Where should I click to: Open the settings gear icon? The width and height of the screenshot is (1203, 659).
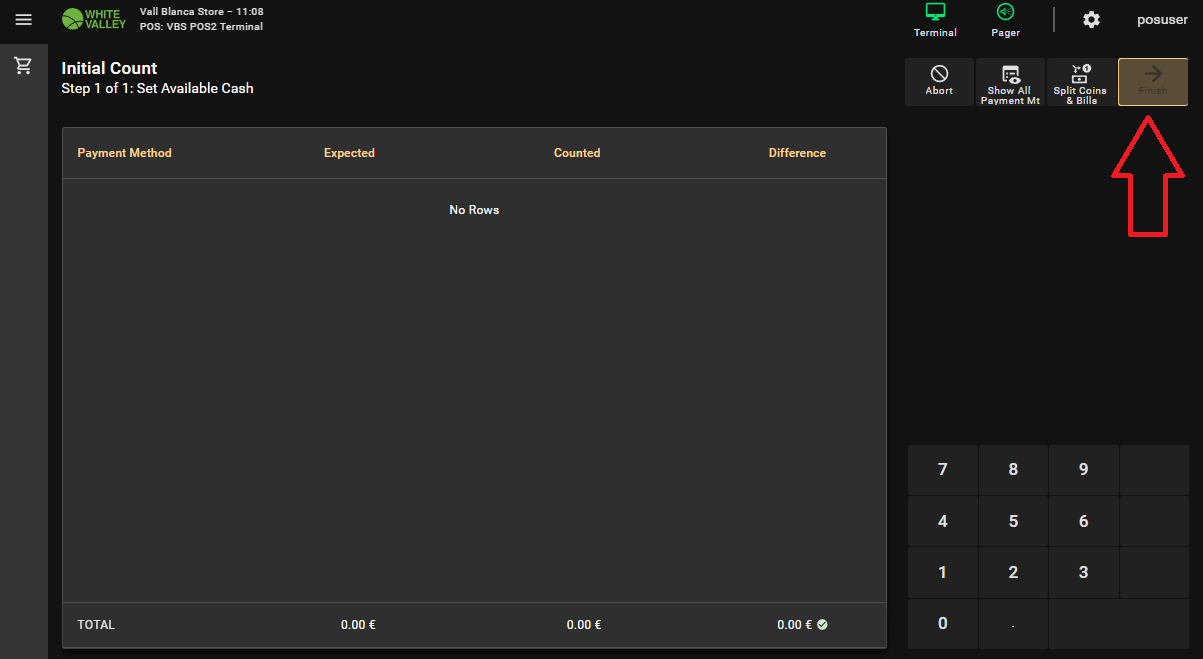pos(1091,20)
